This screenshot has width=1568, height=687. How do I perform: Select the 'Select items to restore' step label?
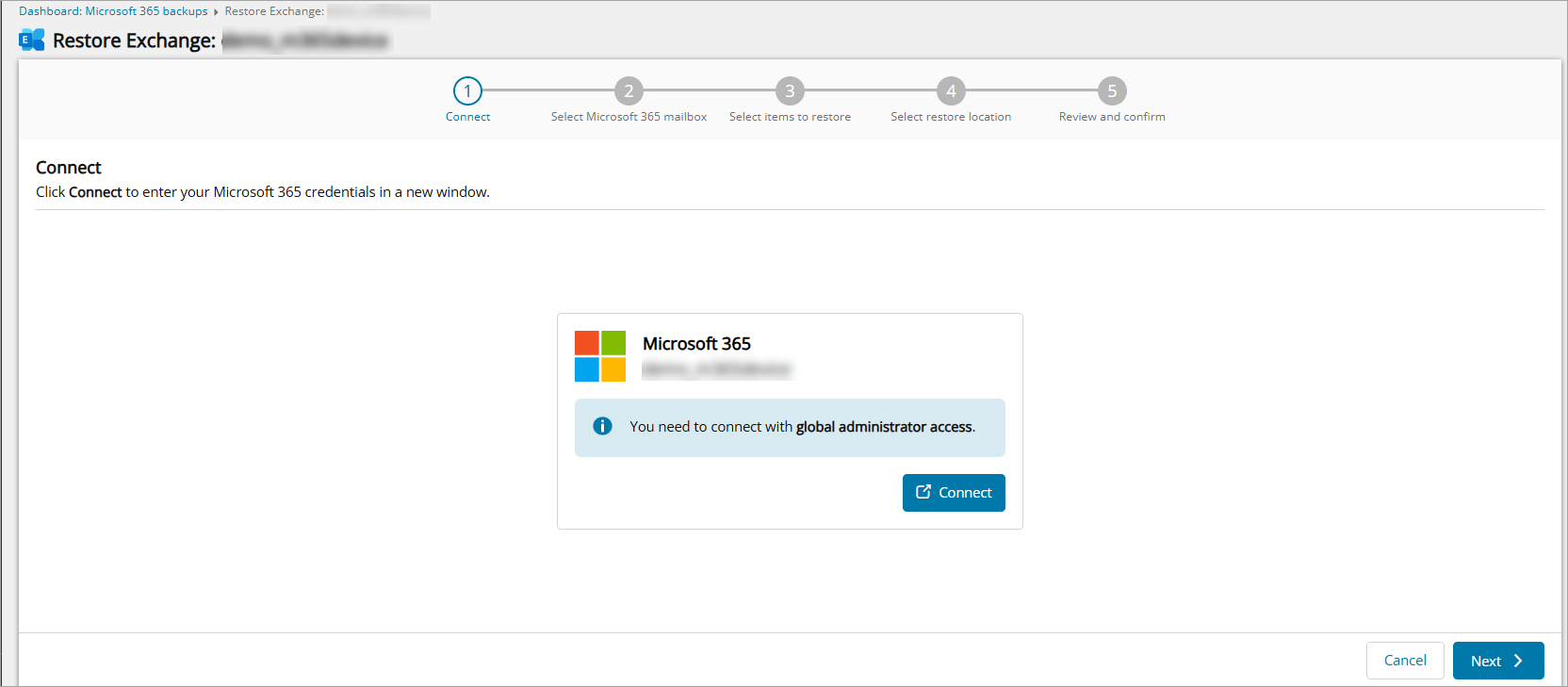coord(790,117)
